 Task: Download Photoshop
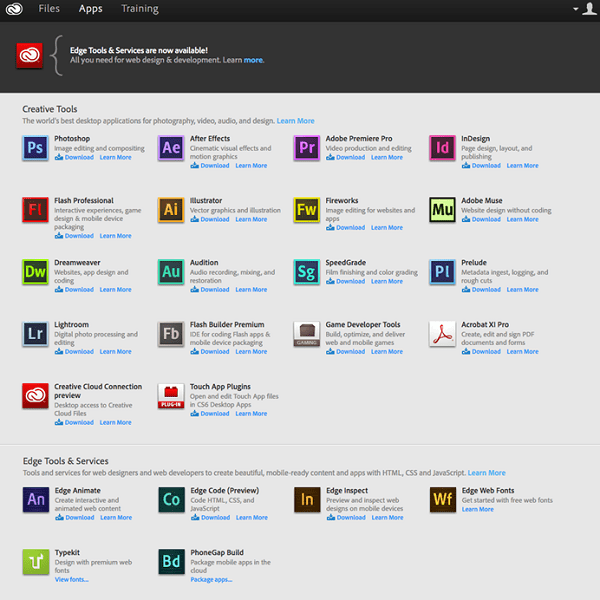point(74,157)
